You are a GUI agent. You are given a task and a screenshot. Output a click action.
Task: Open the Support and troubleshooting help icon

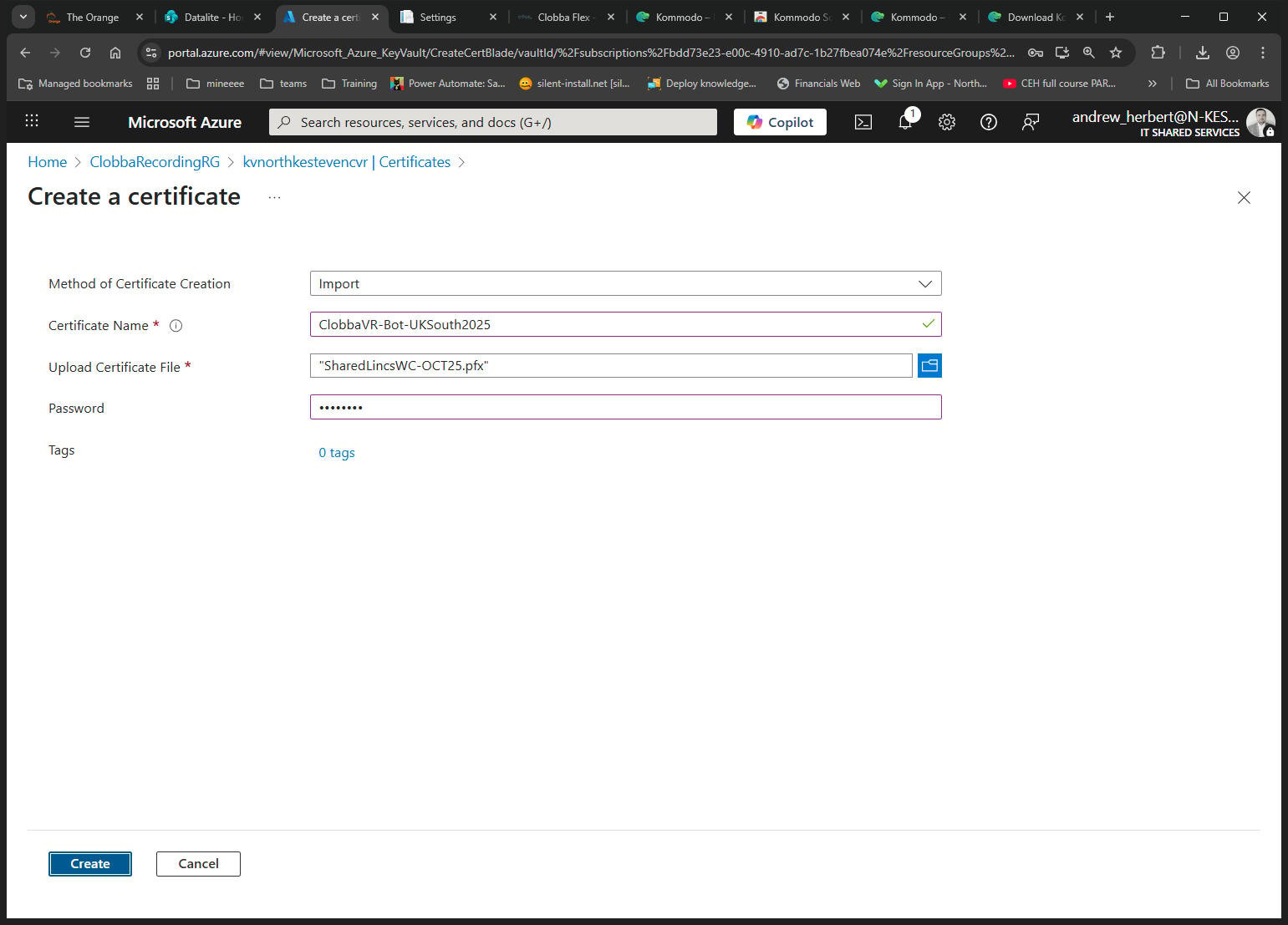989,122
